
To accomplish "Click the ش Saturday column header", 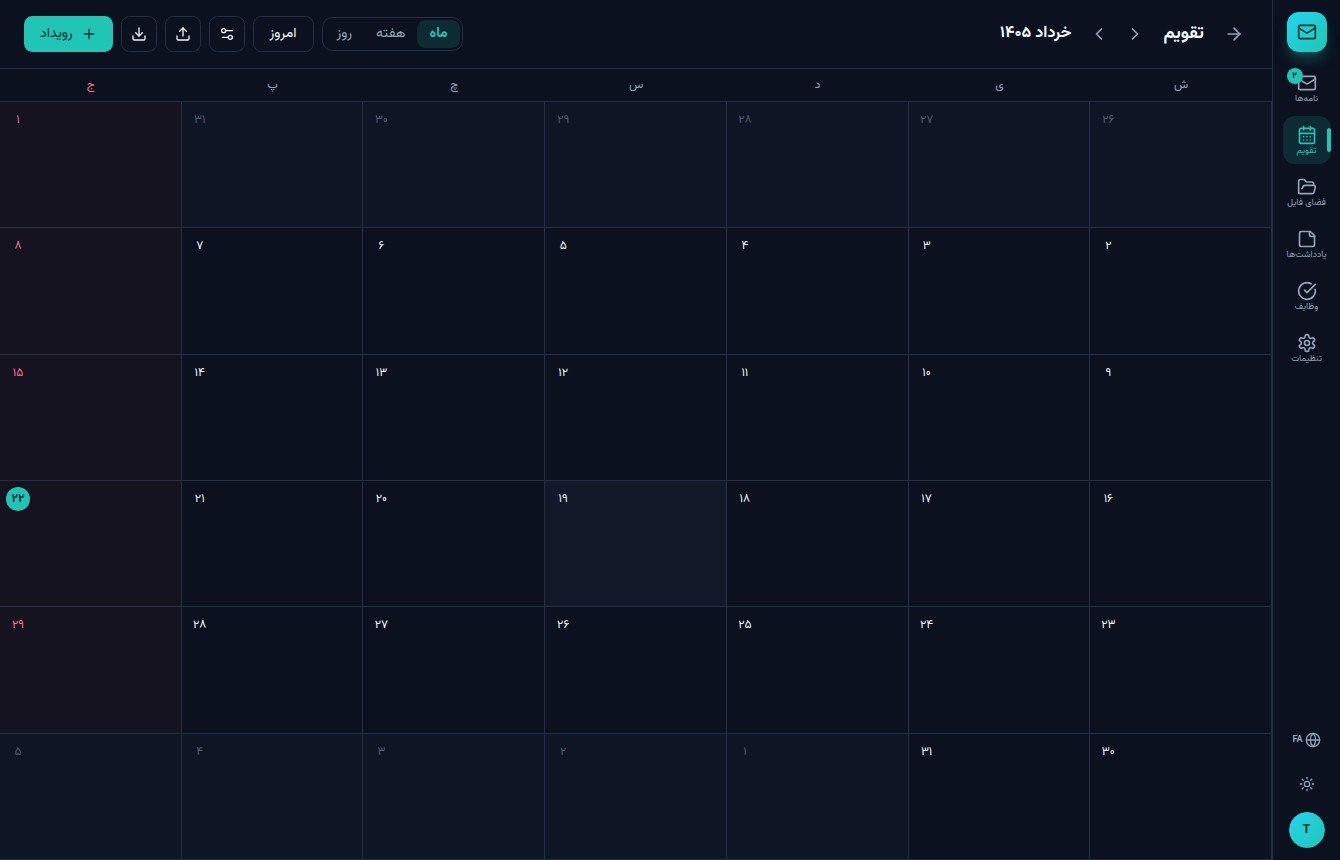I will click(x=1180, y=85).
